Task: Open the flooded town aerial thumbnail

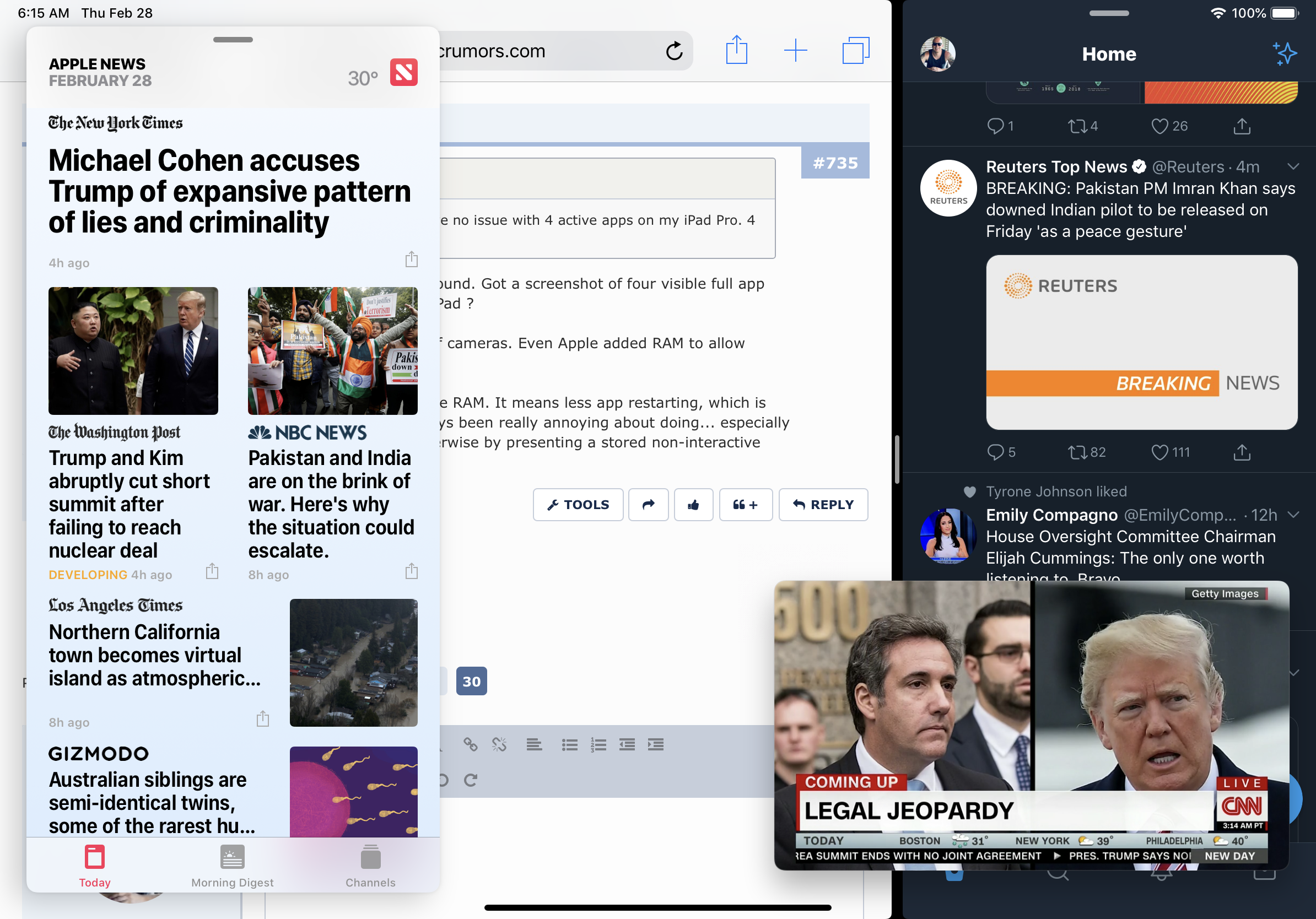Action: 354,662
